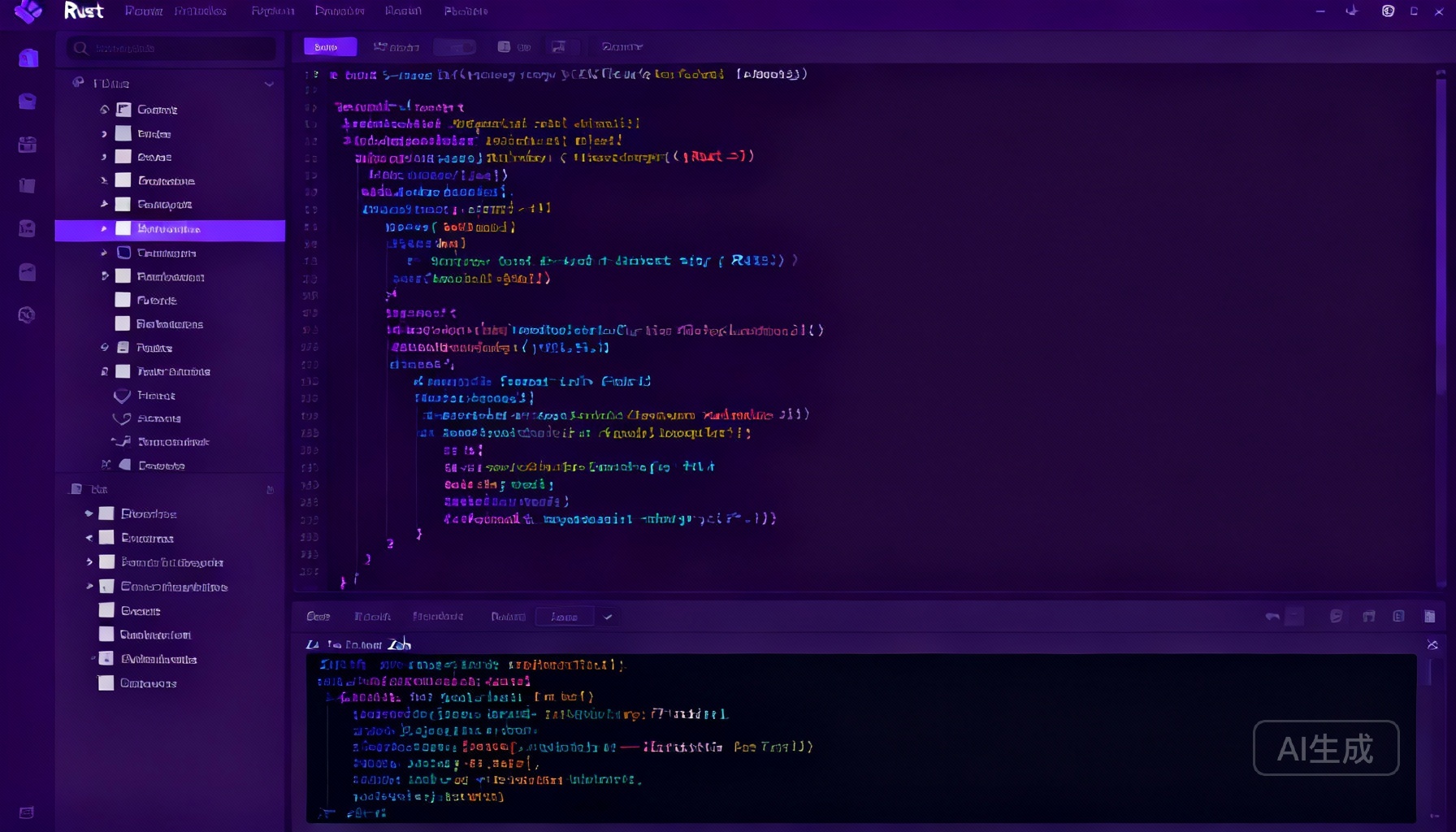Click the settings icon at the bottom of the left rail

[27, 812]
